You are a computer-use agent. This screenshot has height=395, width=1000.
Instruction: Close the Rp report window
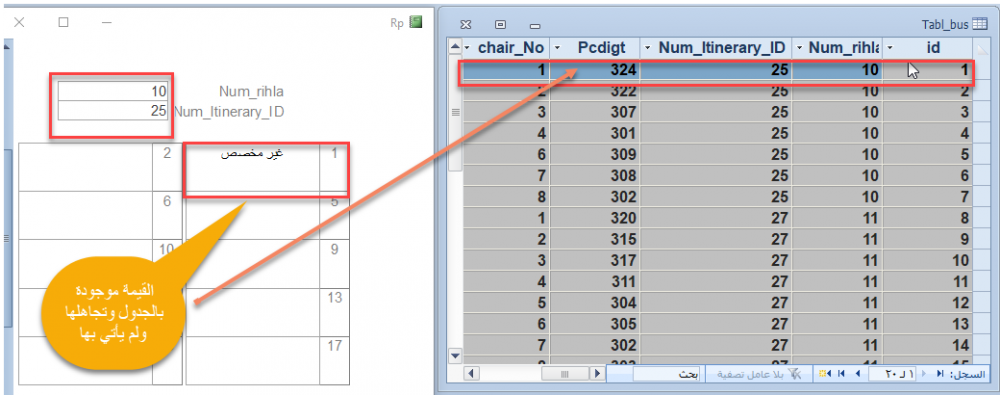(19, 22)
